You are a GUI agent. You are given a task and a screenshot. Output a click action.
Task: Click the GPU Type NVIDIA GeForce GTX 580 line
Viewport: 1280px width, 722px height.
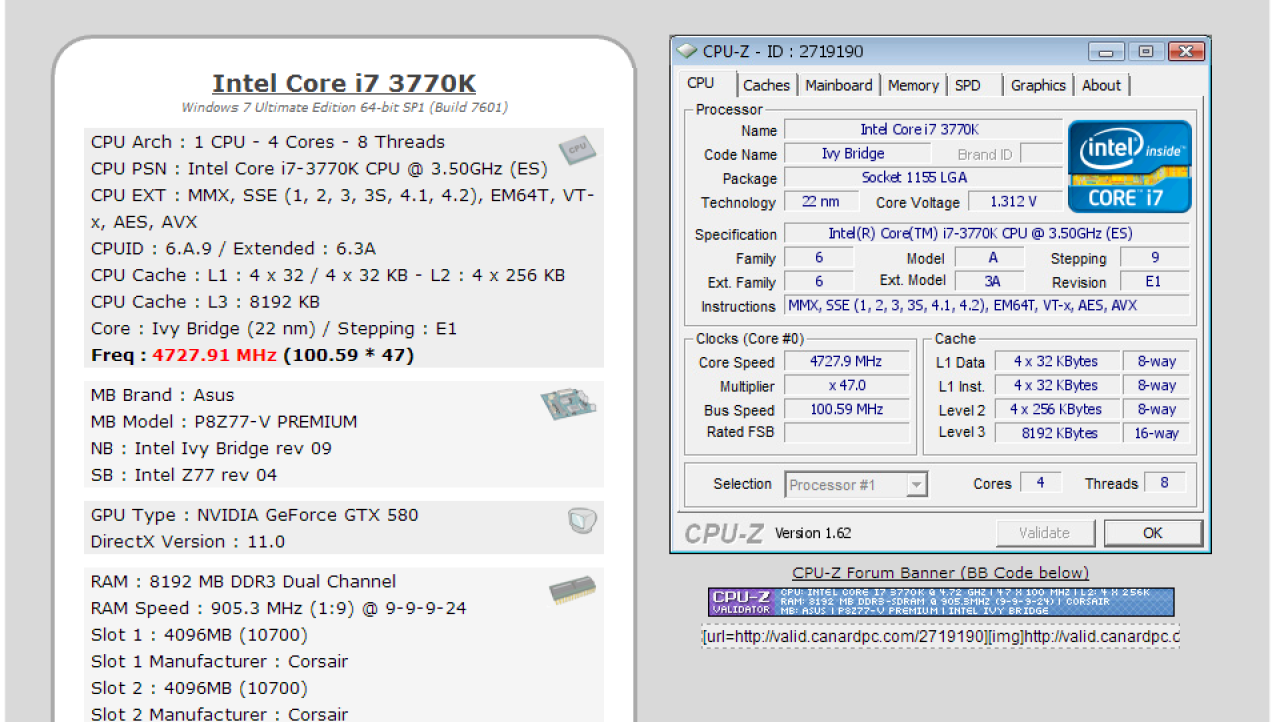point(255,515)
